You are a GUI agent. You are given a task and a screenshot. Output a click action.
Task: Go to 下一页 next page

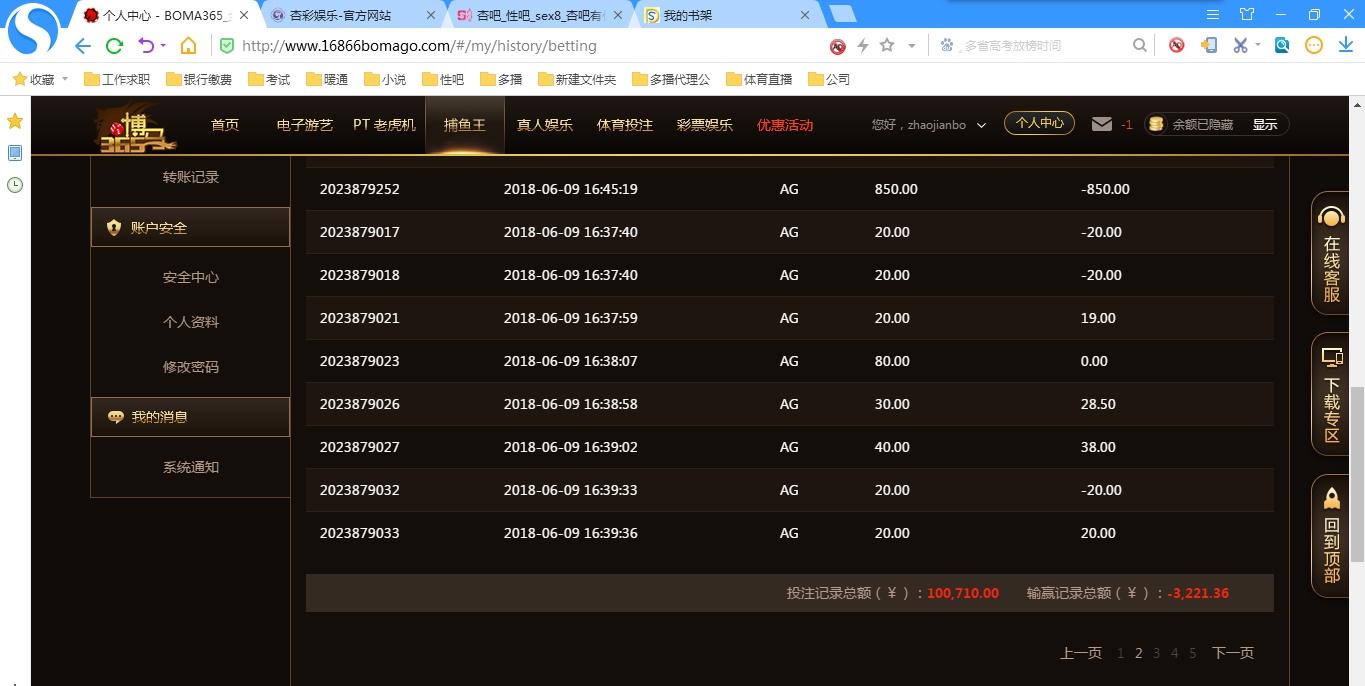tap(1233, 653)
